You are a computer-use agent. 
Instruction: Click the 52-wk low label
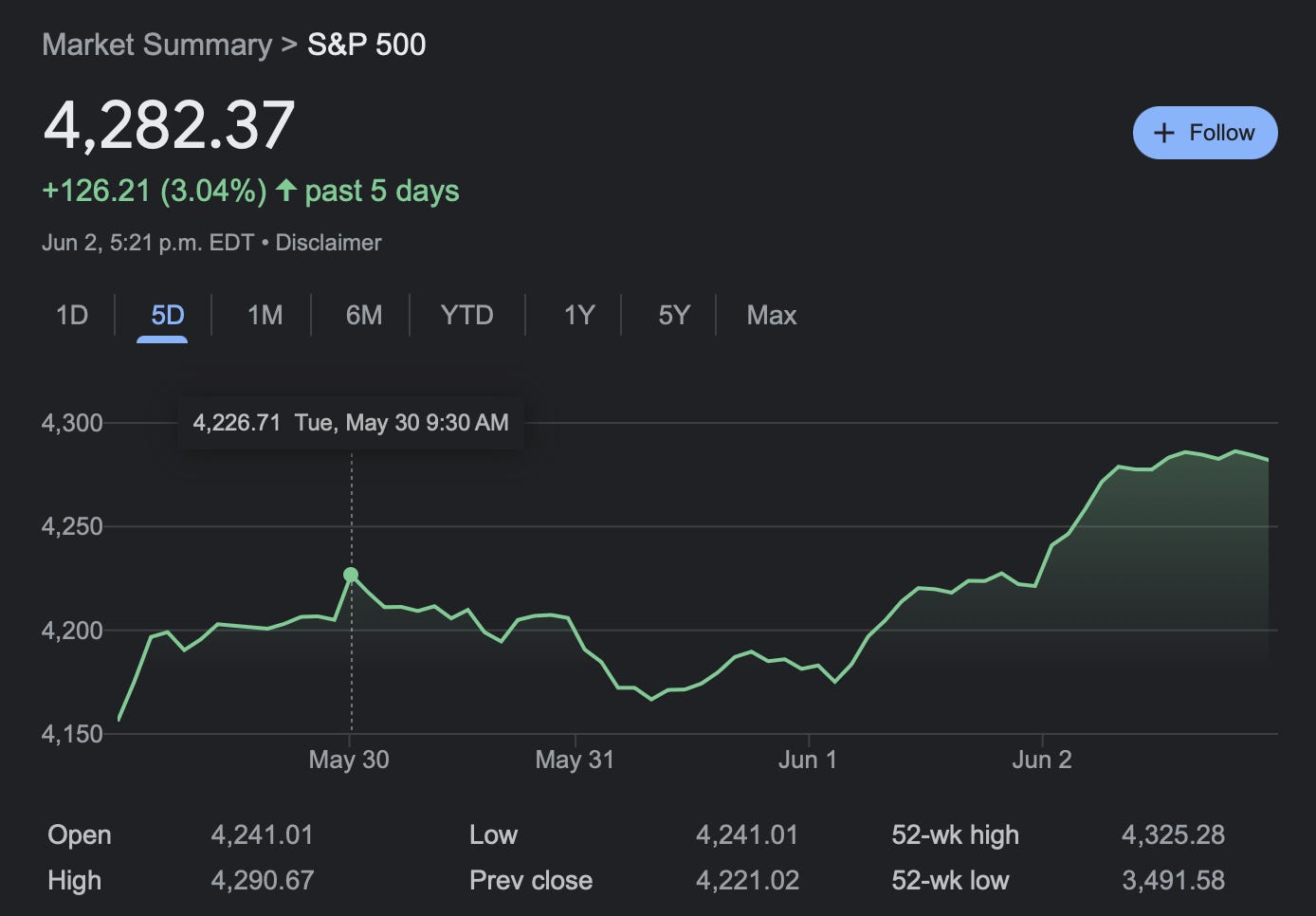(x=950, y=881)
